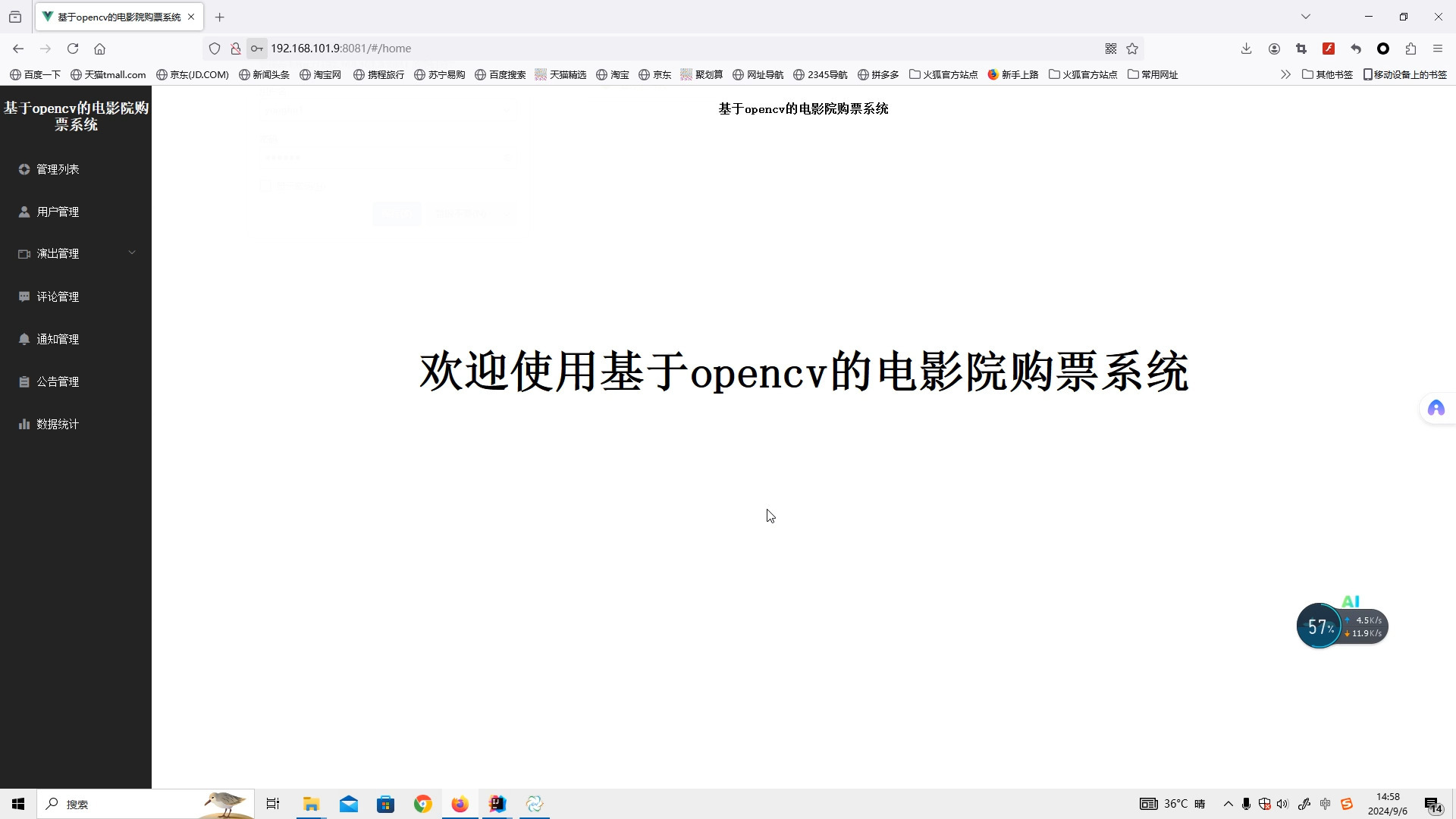Show QR code for this page
The width and height of the screenshot is (1456, 819).
tap(1111, 49)
